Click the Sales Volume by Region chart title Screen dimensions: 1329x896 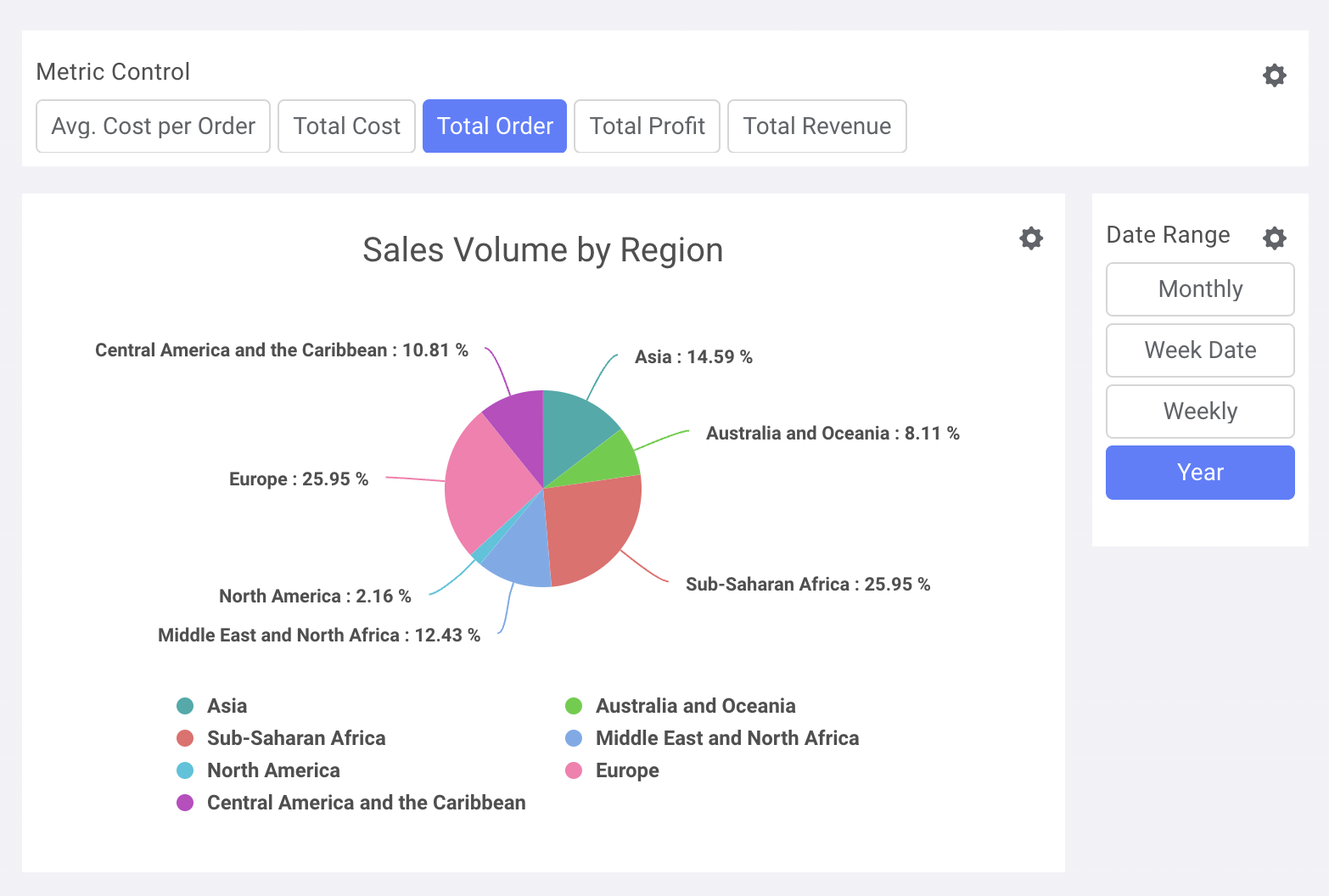542,249
